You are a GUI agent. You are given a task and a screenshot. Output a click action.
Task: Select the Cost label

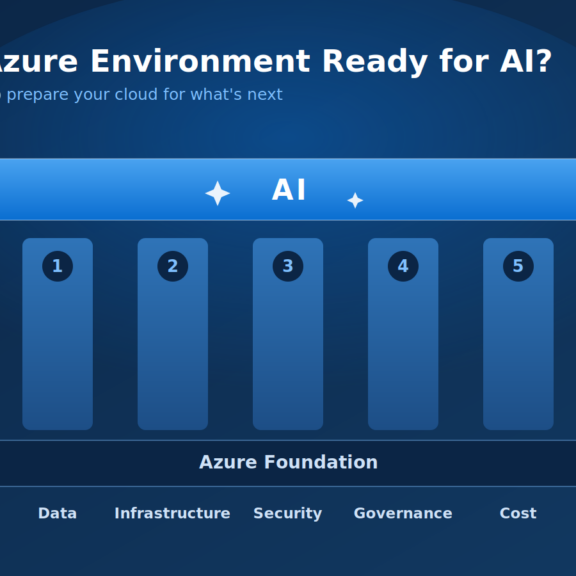point(518,513)
